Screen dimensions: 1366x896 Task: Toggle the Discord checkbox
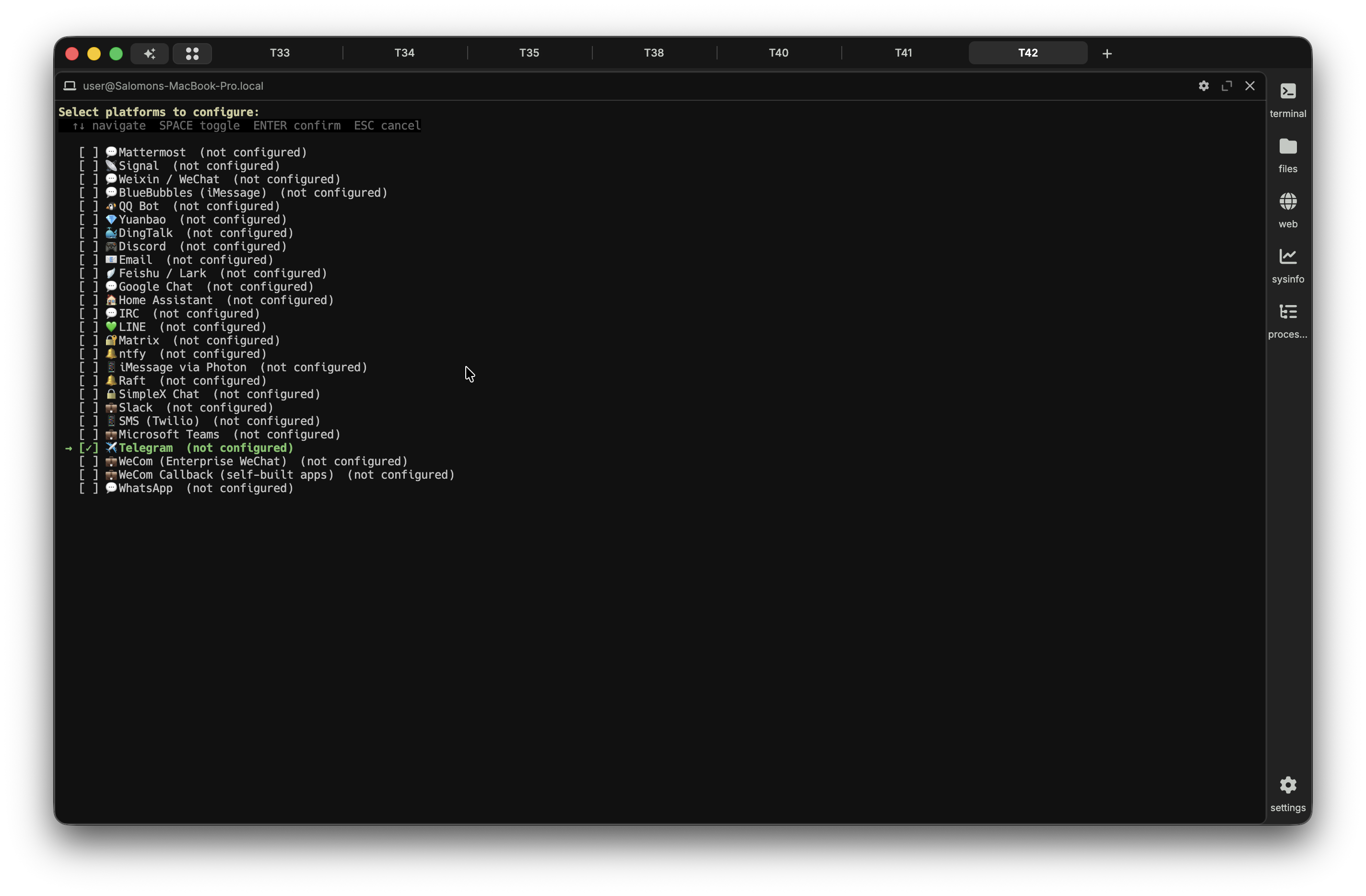point(88,246)
